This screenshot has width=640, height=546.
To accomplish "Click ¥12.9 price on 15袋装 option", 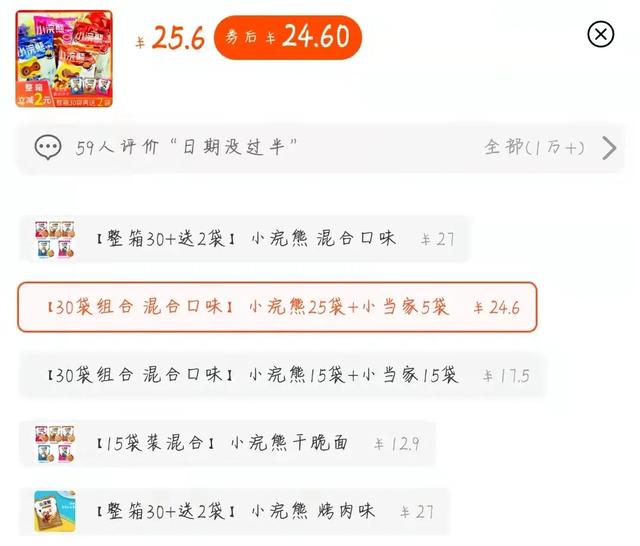I will click(397, 444).
